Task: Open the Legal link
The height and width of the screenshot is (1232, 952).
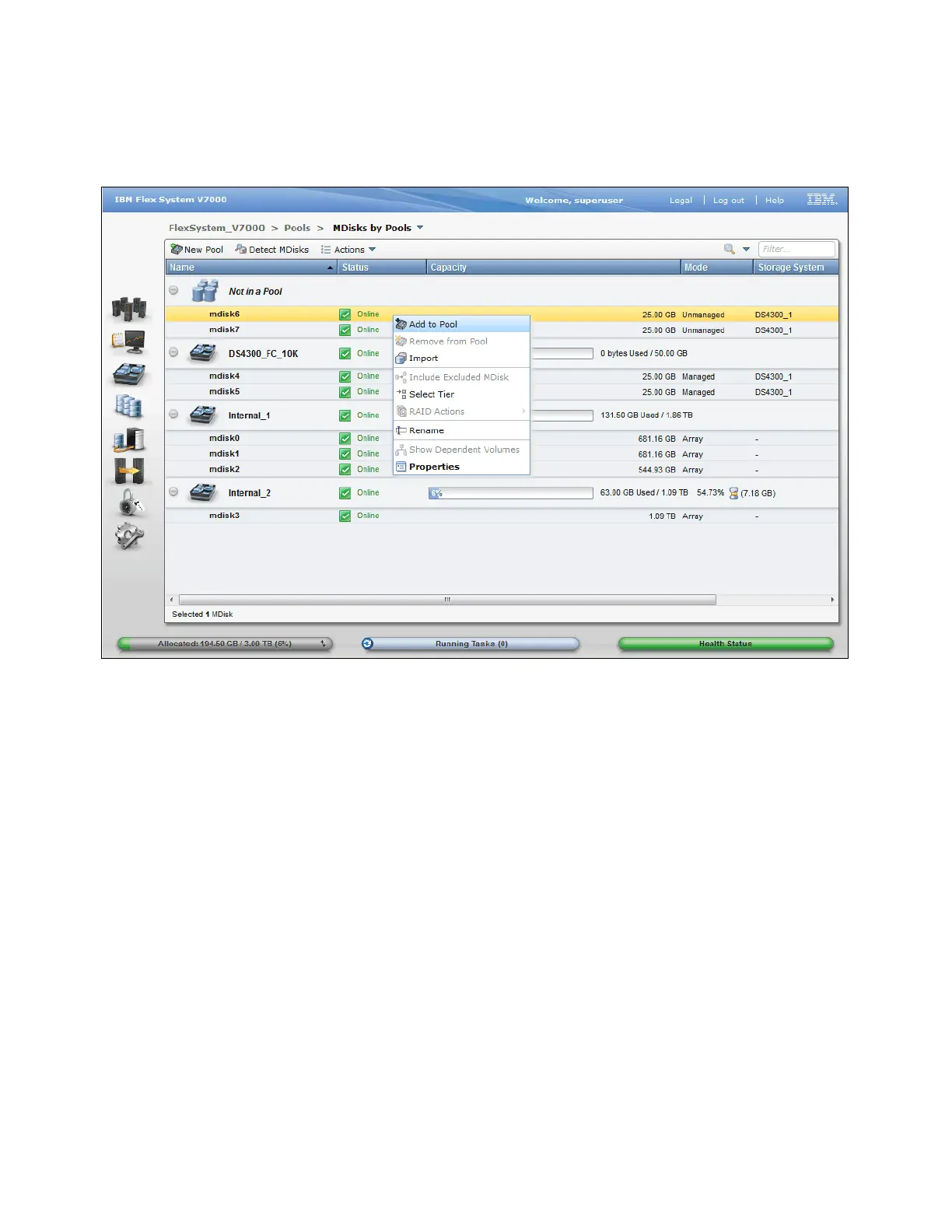Action: [681, 200]
